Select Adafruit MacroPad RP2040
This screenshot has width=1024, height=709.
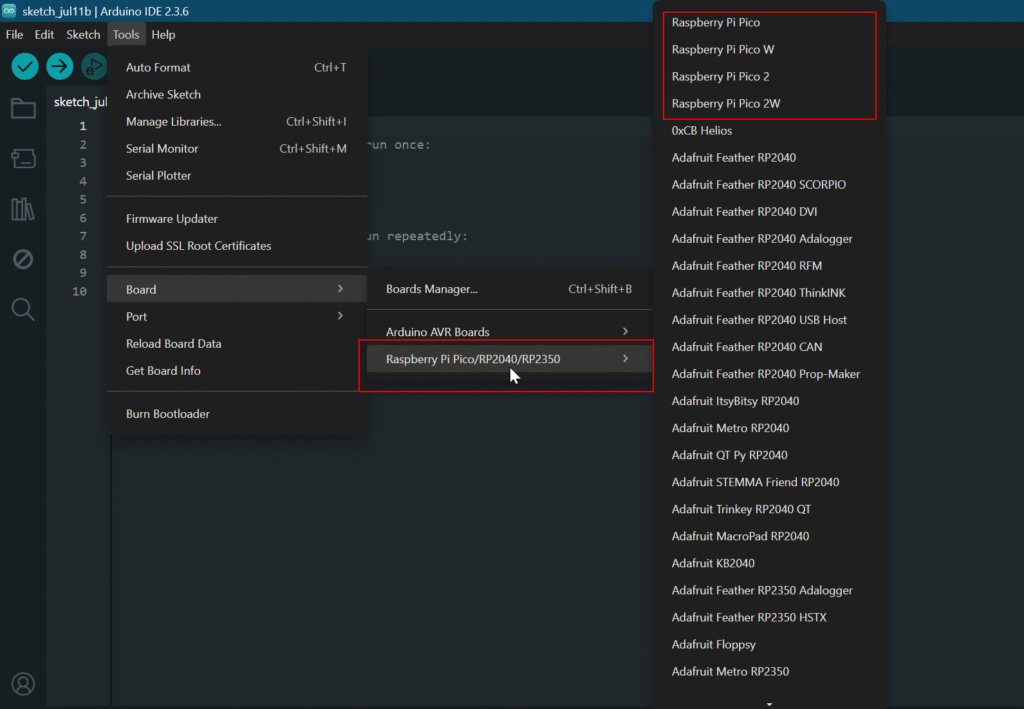769,537
